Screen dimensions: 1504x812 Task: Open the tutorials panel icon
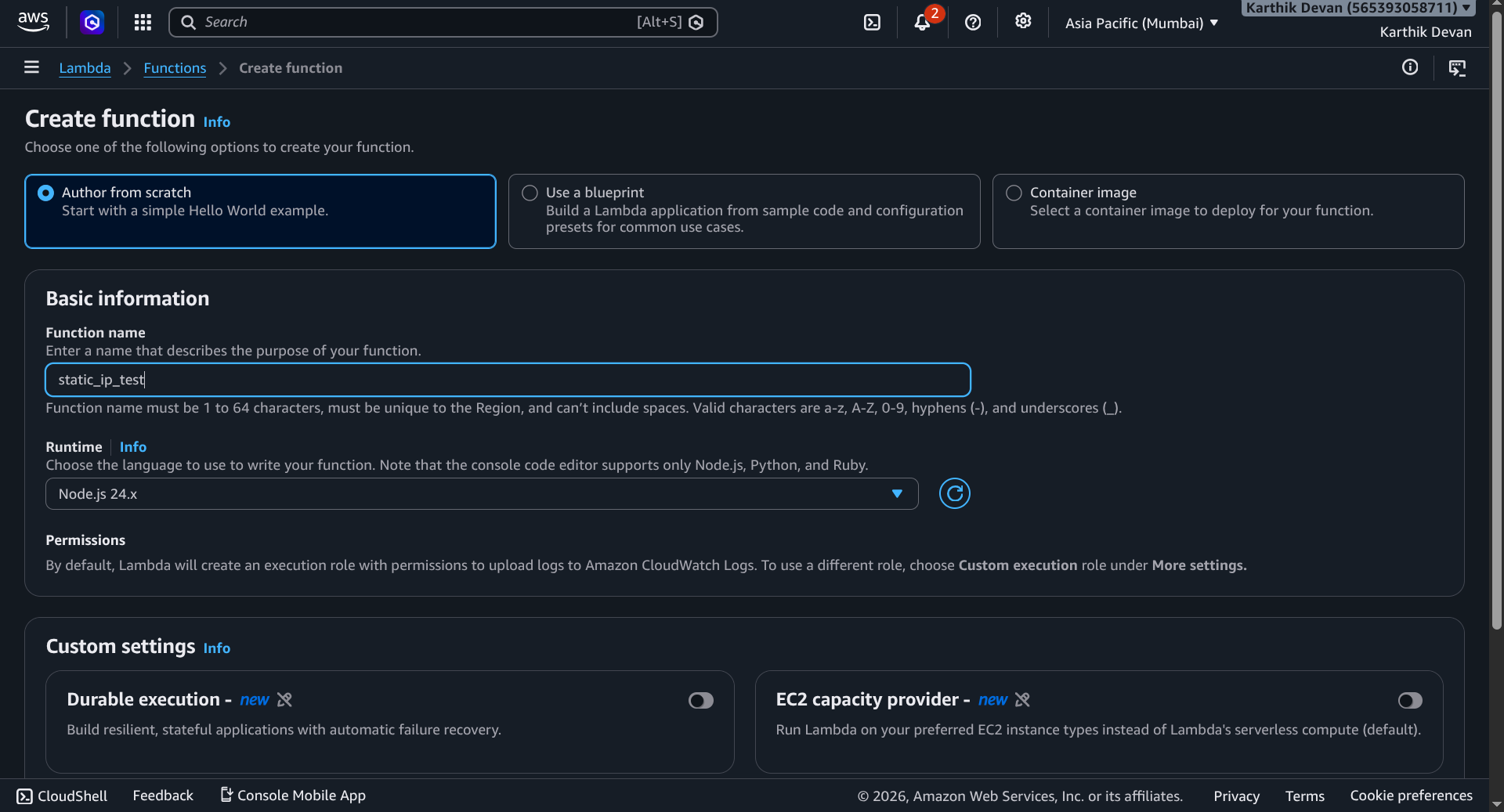pyautogui.click(x=1457, y=68)
